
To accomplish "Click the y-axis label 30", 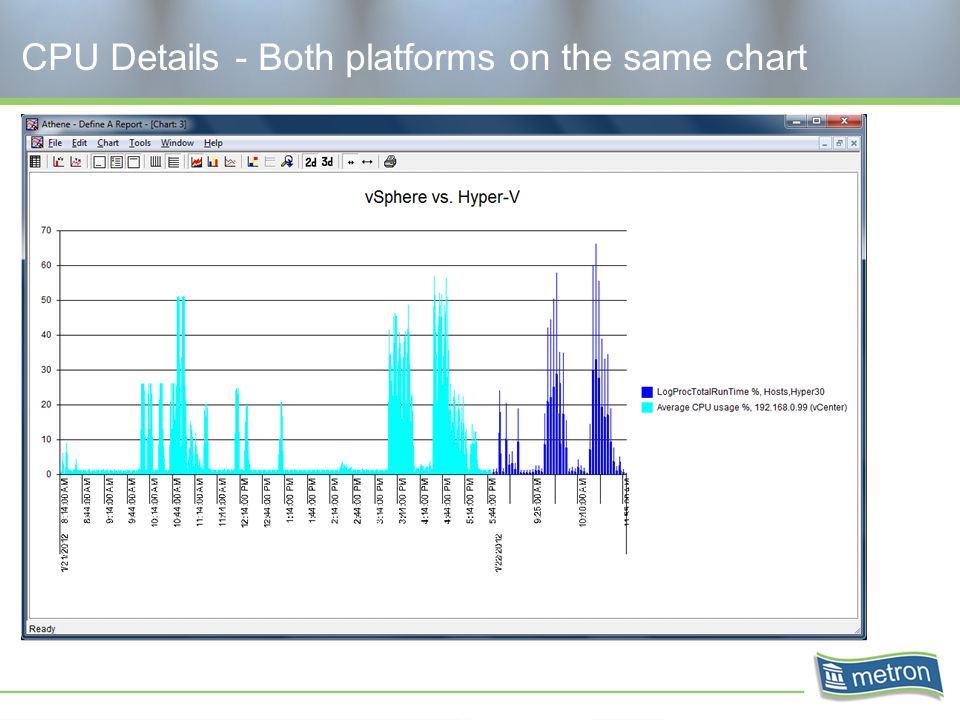I will coord(47,370).
